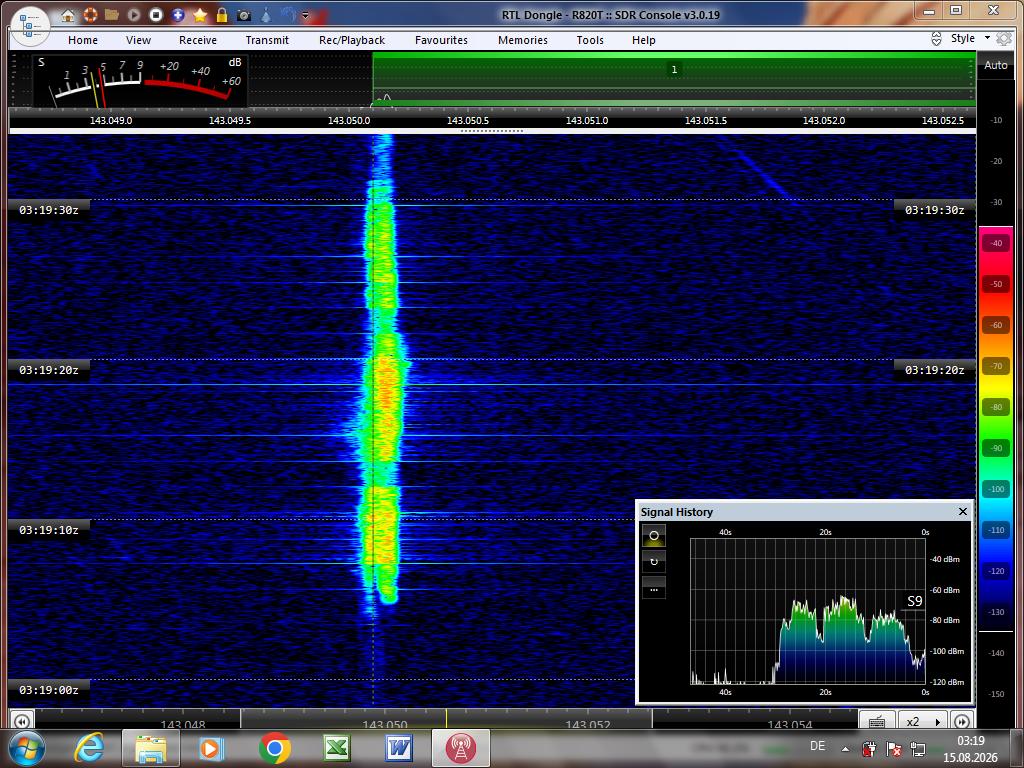The width and height of the screenshot is (1024, 768).
Task: Click the lifebuoy help icon in quick toolbar
Action: (x=90, y=14)
